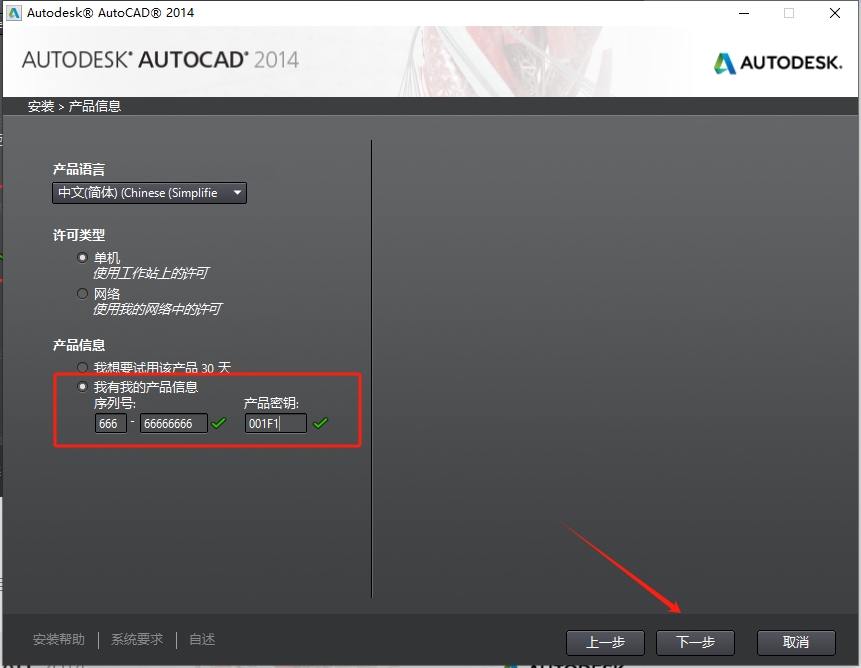The width and height of the screenshot is (861, 668).
Task: Open the 安装帮助 help link
Action: point(58,638)
